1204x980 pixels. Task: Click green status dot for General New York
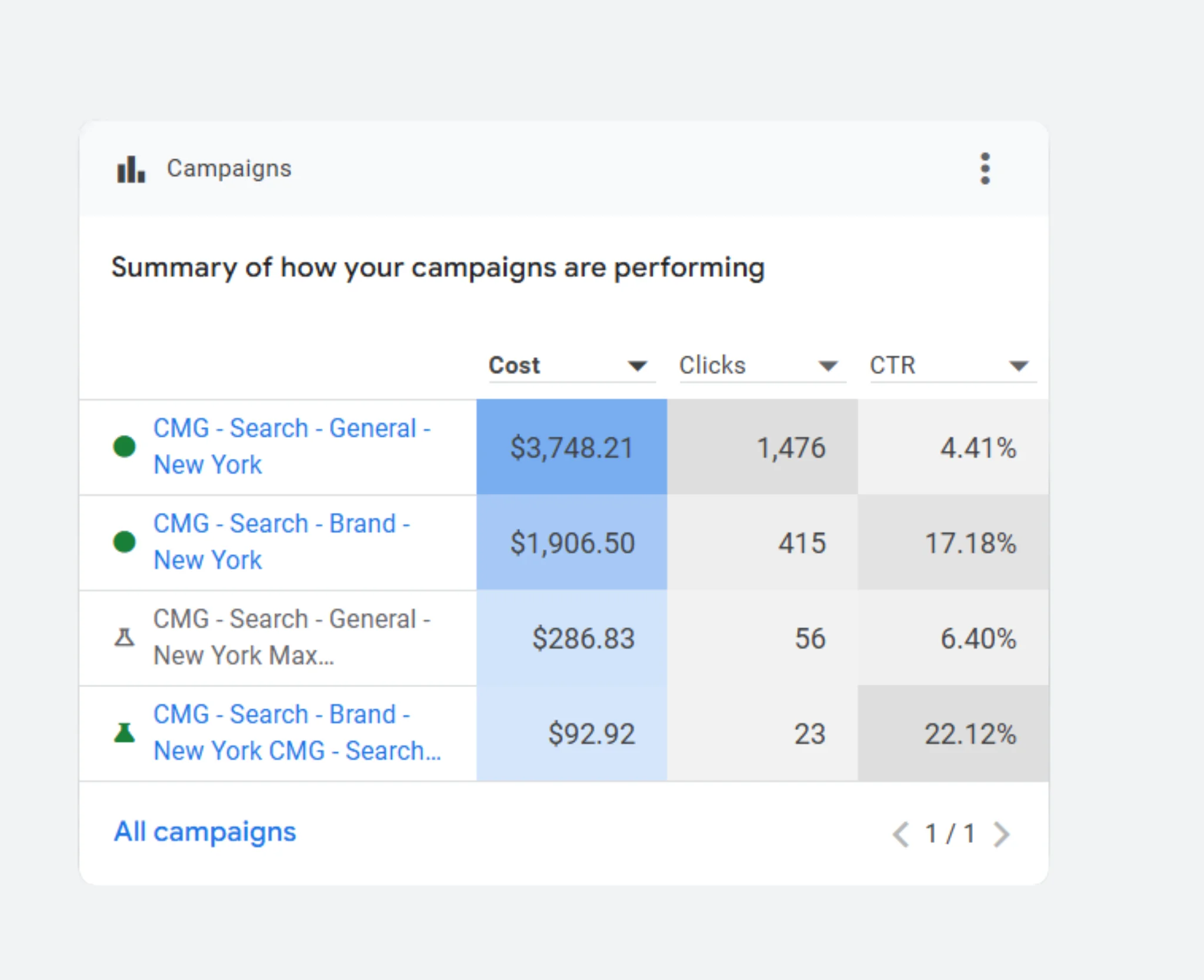pyautogui.click(x=124, y=446)
